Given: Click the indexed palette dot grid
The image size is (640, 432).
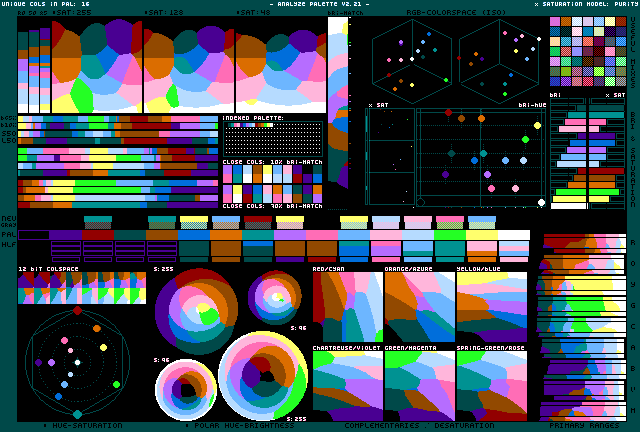Looking at the screenshot, I should pyautogui.click(x=273, y=139).
